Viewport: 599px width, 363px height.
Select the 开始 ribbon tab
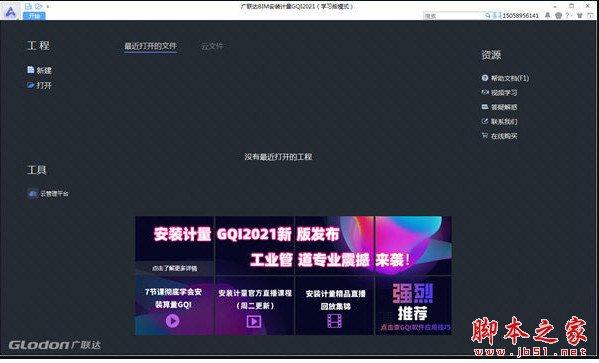point(34,16)
